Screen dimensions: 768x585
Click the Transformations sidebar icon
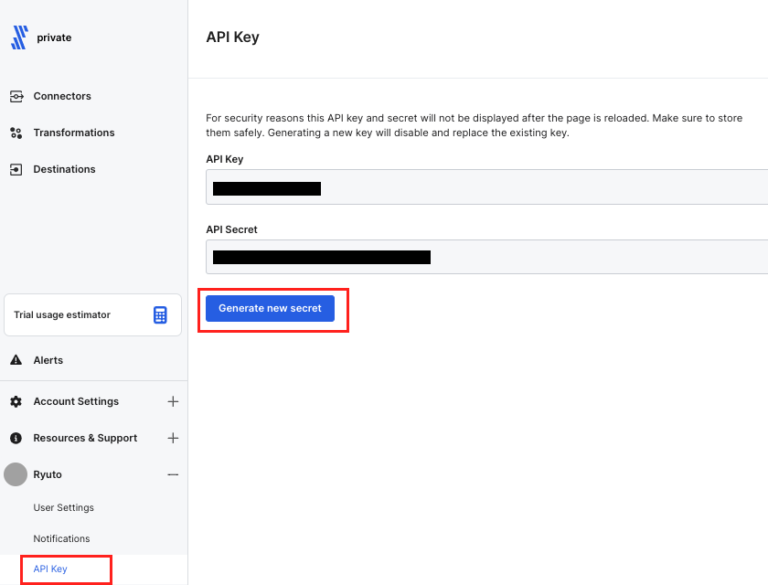click(16, 133)
